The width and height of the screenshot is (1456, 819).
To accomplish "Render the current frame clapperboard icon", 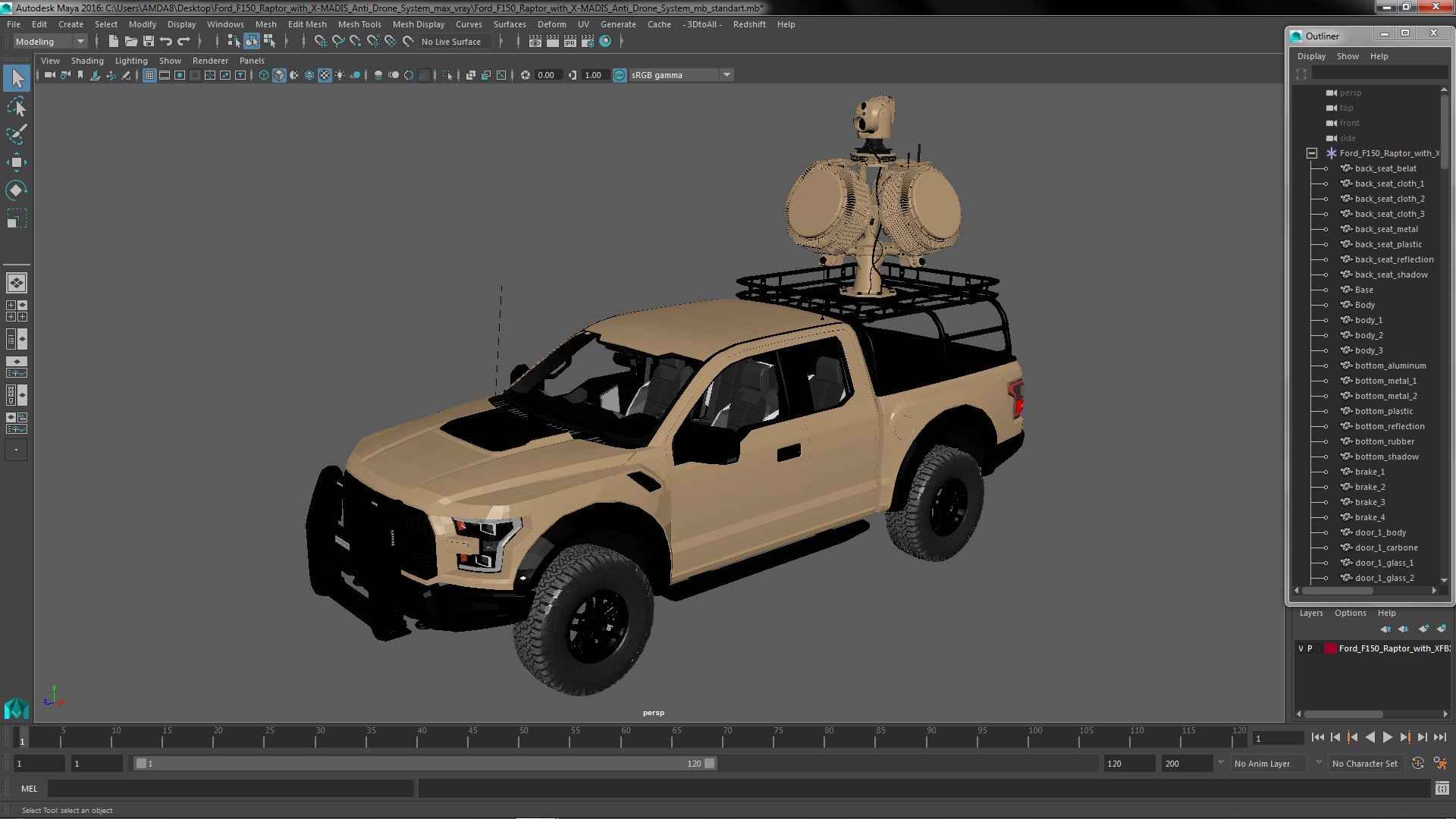I will point(552,42).
